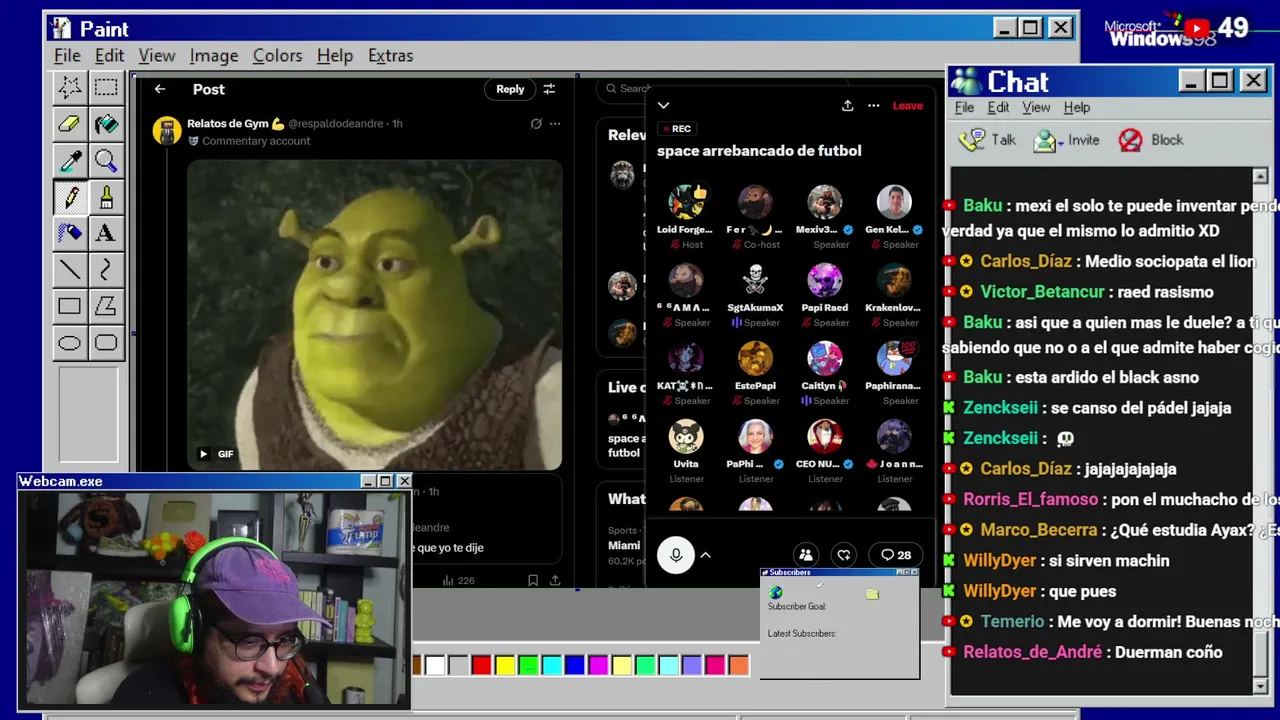1280x720 pixels.
Task: Select the Pick Color eyedropper tool
Action: coord(70,160)
